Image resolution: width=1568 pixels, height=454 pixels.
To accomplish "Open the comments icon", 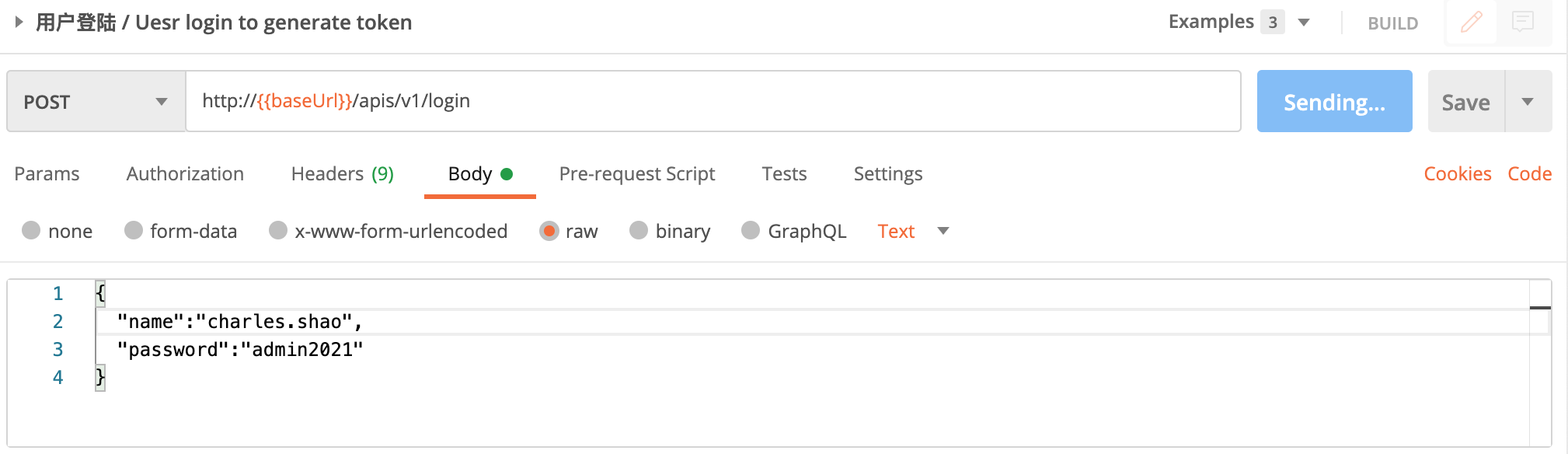I will [x=1523, y=22].
